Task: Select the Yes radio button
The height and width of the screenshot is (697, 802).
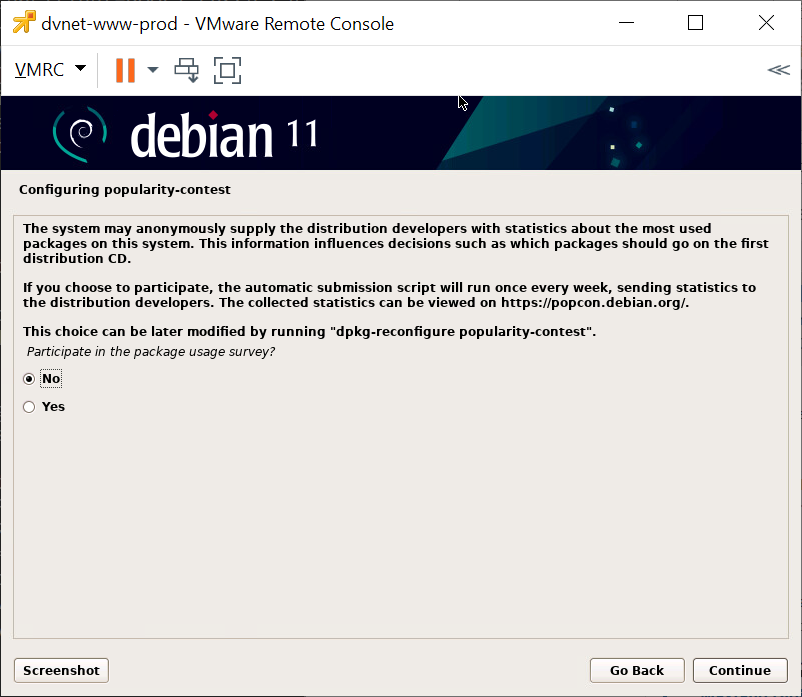Action: tap(29, 407)
